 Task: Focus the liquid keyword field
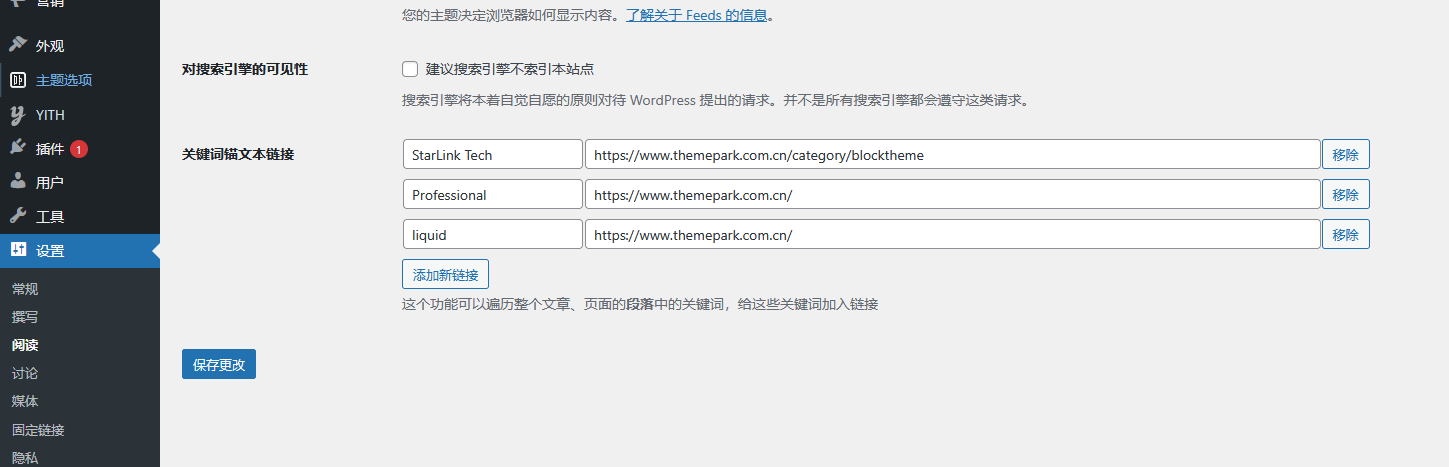pyautogui.click(x=493, y=235)
